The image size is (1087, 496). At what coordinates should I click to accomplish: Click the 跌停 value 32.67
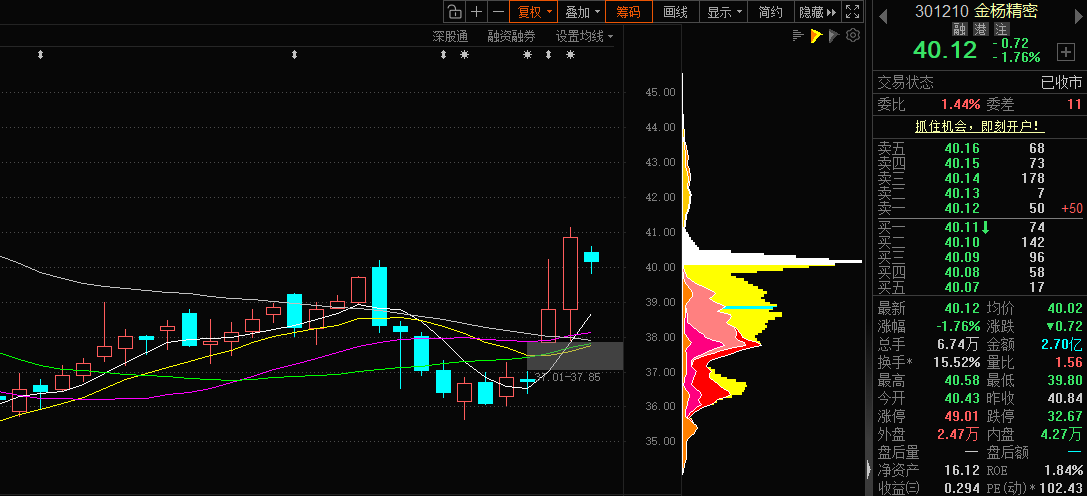pos(1063,417)
